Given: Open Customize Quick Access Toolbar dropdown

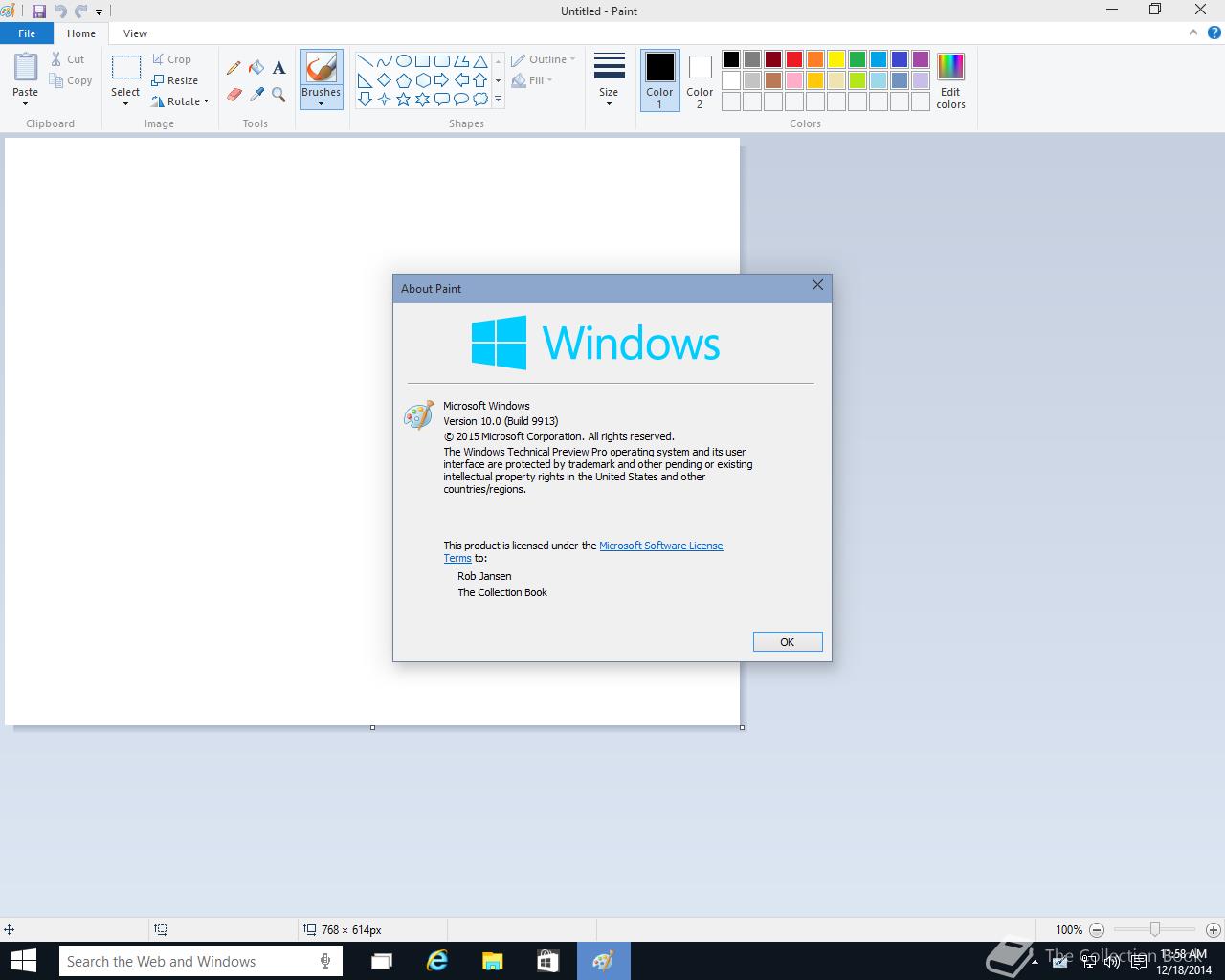Looking at the screenshot, I should 99,12.
